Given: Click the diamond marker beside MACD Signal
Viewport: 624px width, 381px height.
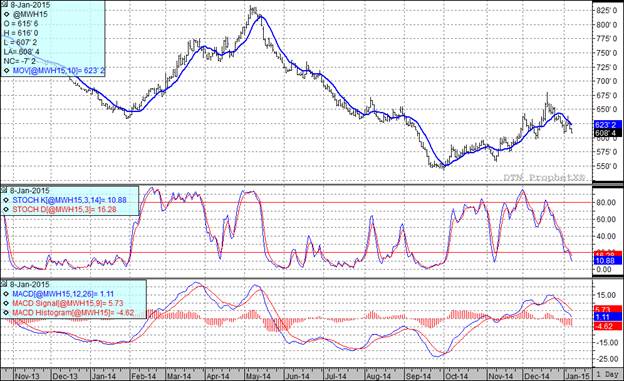Looking at the screenshot, I should tap(6, 303).
